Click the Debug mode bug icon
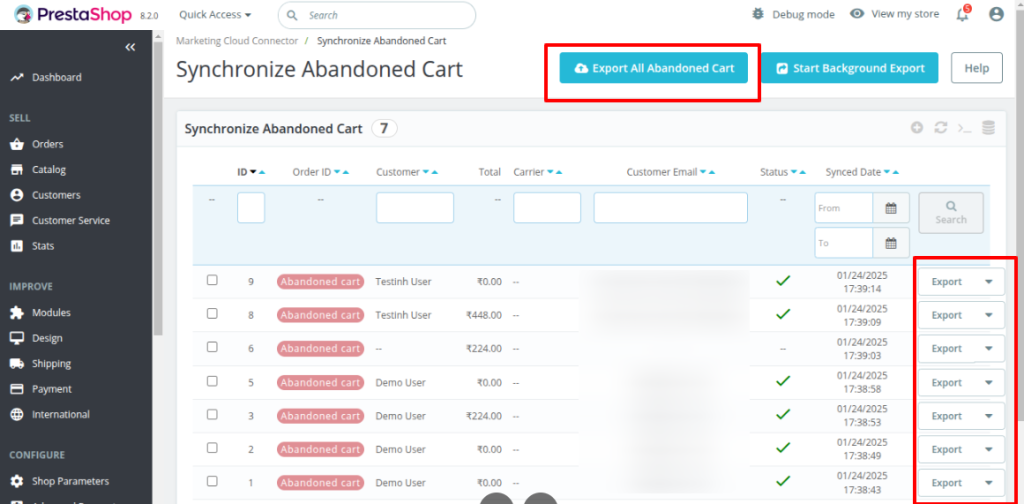The image size is (1024, 504). coord(758,14)
